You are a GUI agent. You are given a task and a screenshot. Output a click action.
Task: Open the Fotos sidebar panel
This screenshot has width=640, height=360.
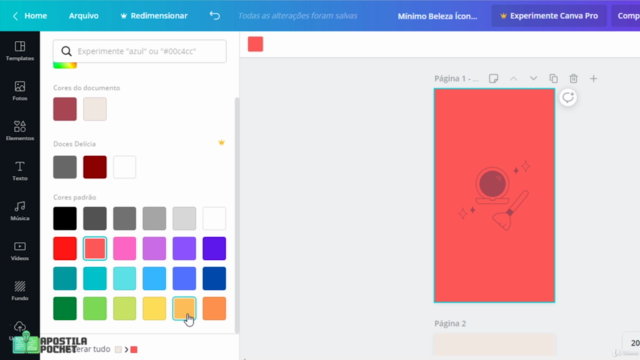pos(20,91)
